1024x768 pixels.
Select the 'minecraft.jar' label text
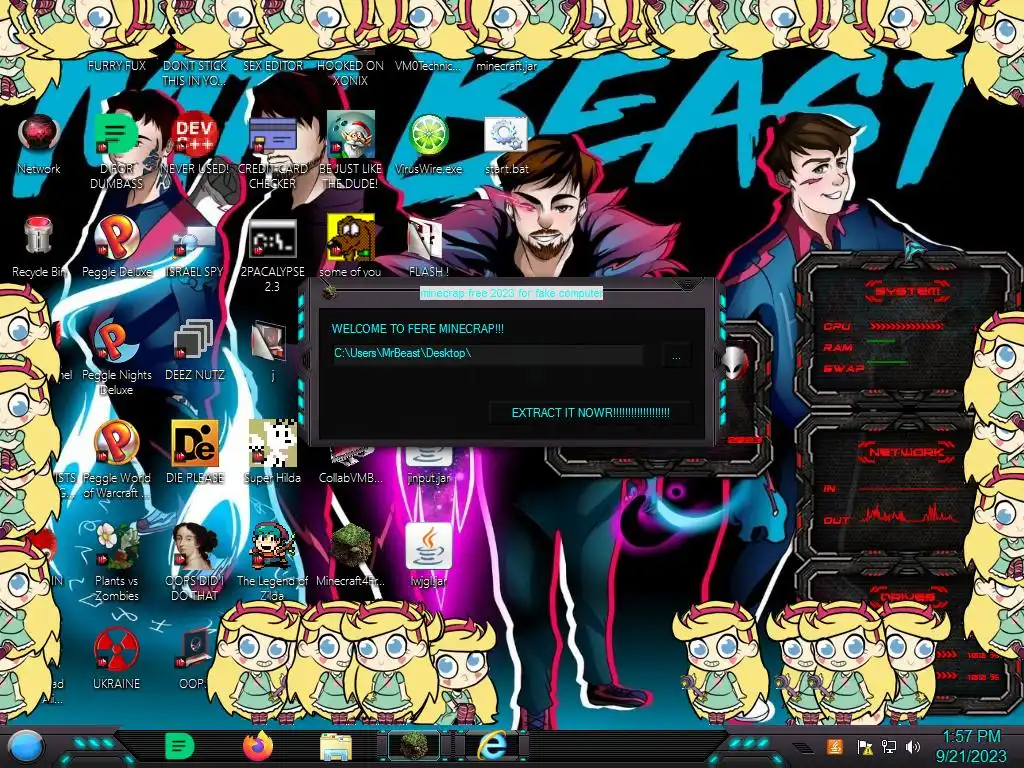tap(506, 66)
